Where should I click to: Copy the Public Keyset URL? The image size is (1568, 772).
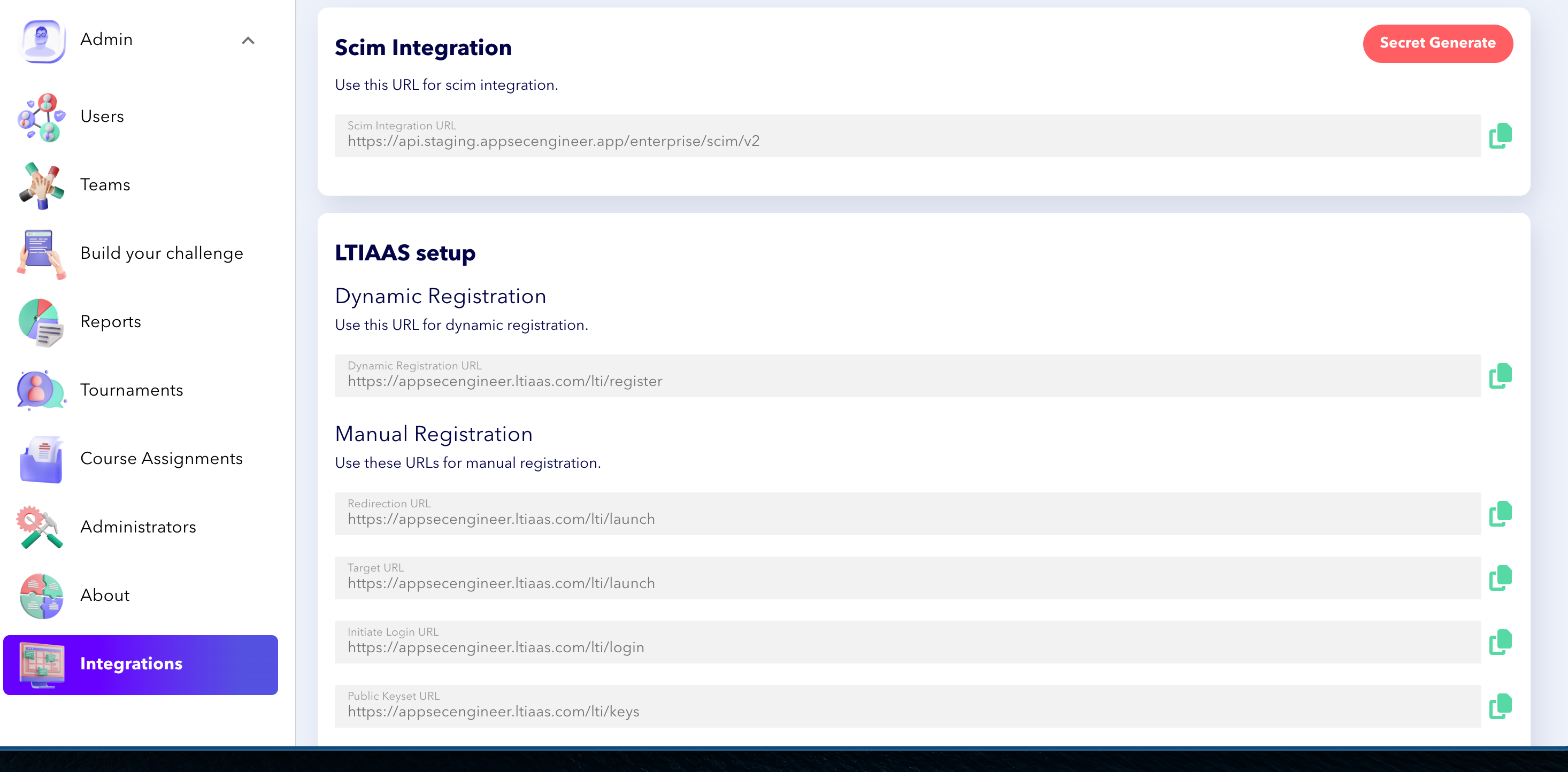pyautogui.click(x=1501, y=706)
